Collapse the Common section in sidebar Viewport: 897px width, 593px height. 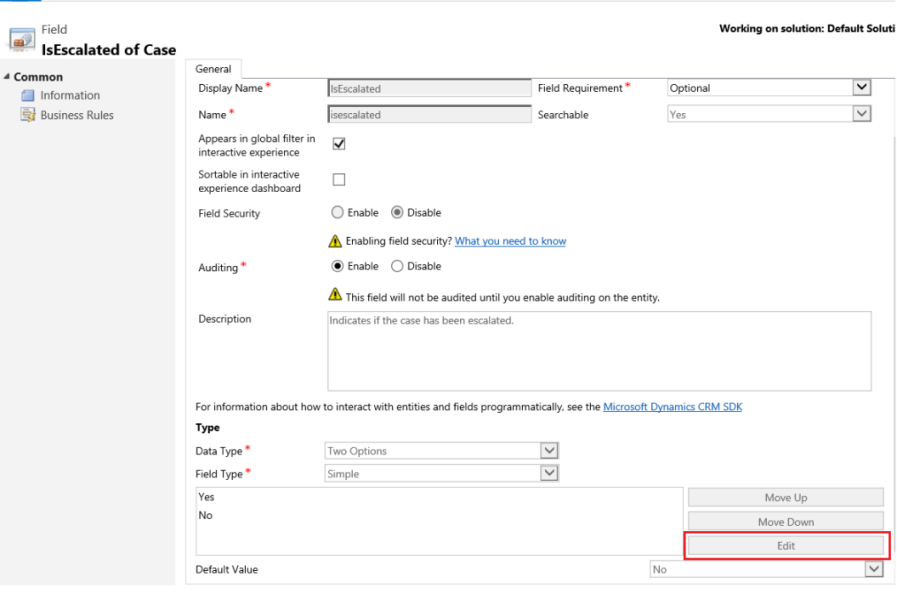[x=7, y=77]
